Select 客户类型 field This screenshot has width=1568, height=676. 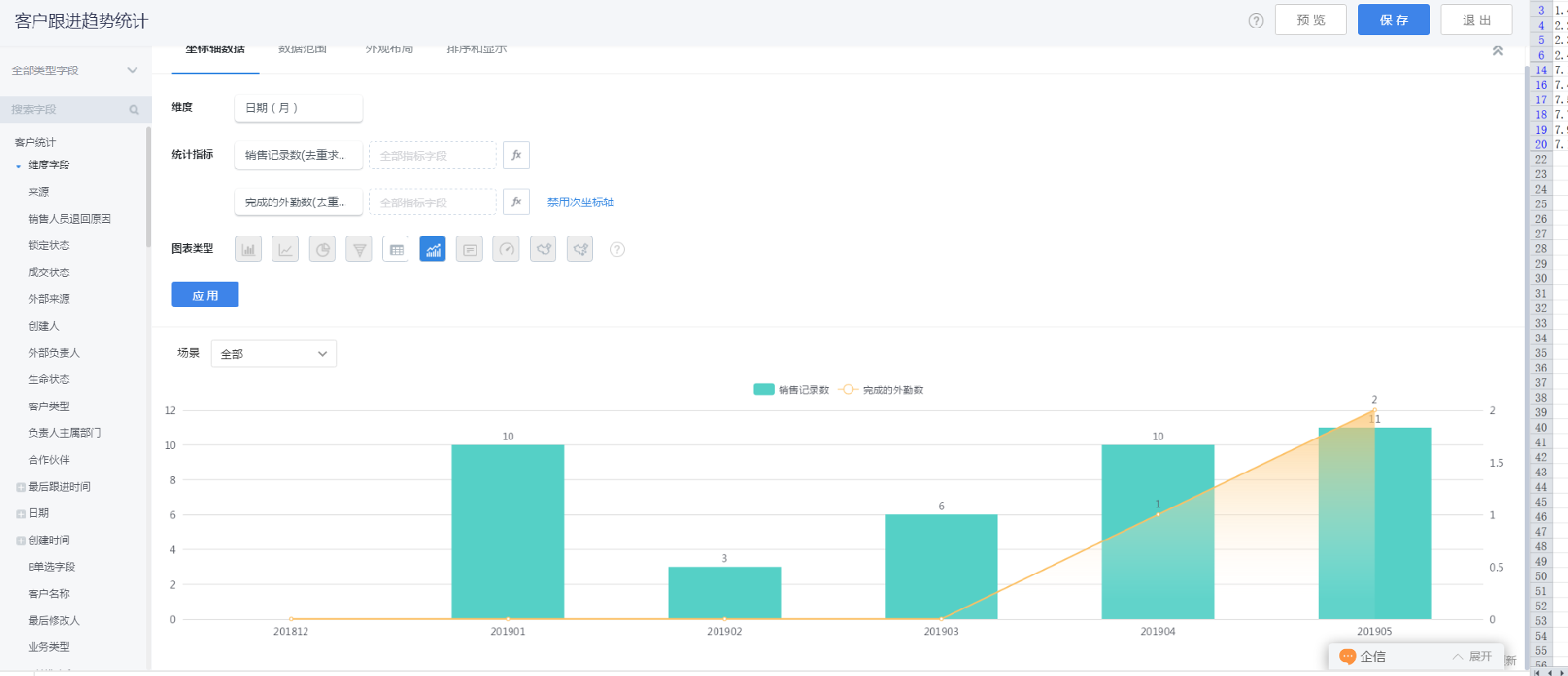pyautogui.click(x=49, y=406)
